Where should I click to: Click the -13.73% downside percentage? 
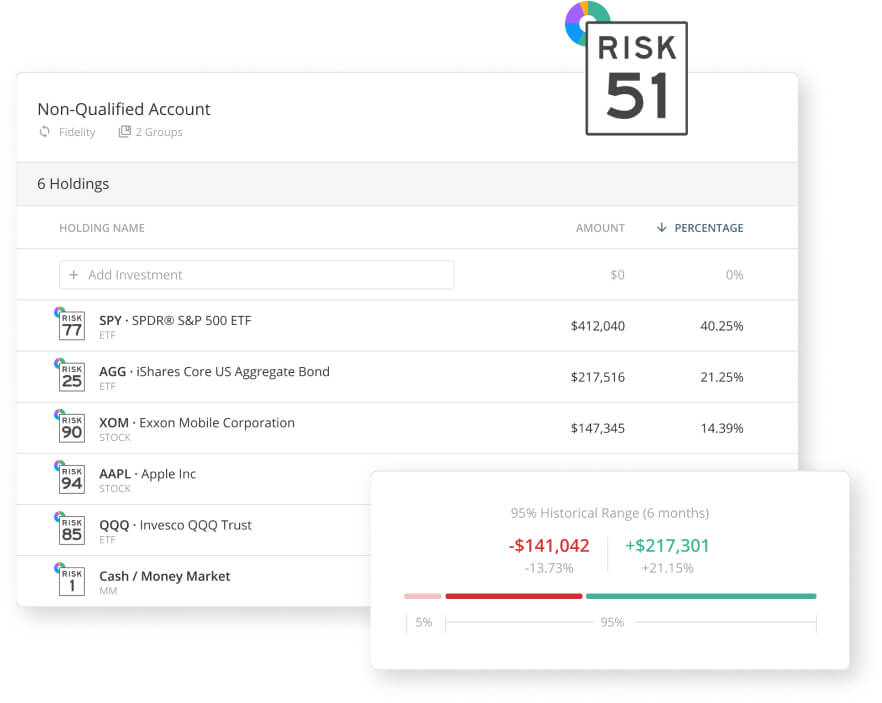point(549,568)
